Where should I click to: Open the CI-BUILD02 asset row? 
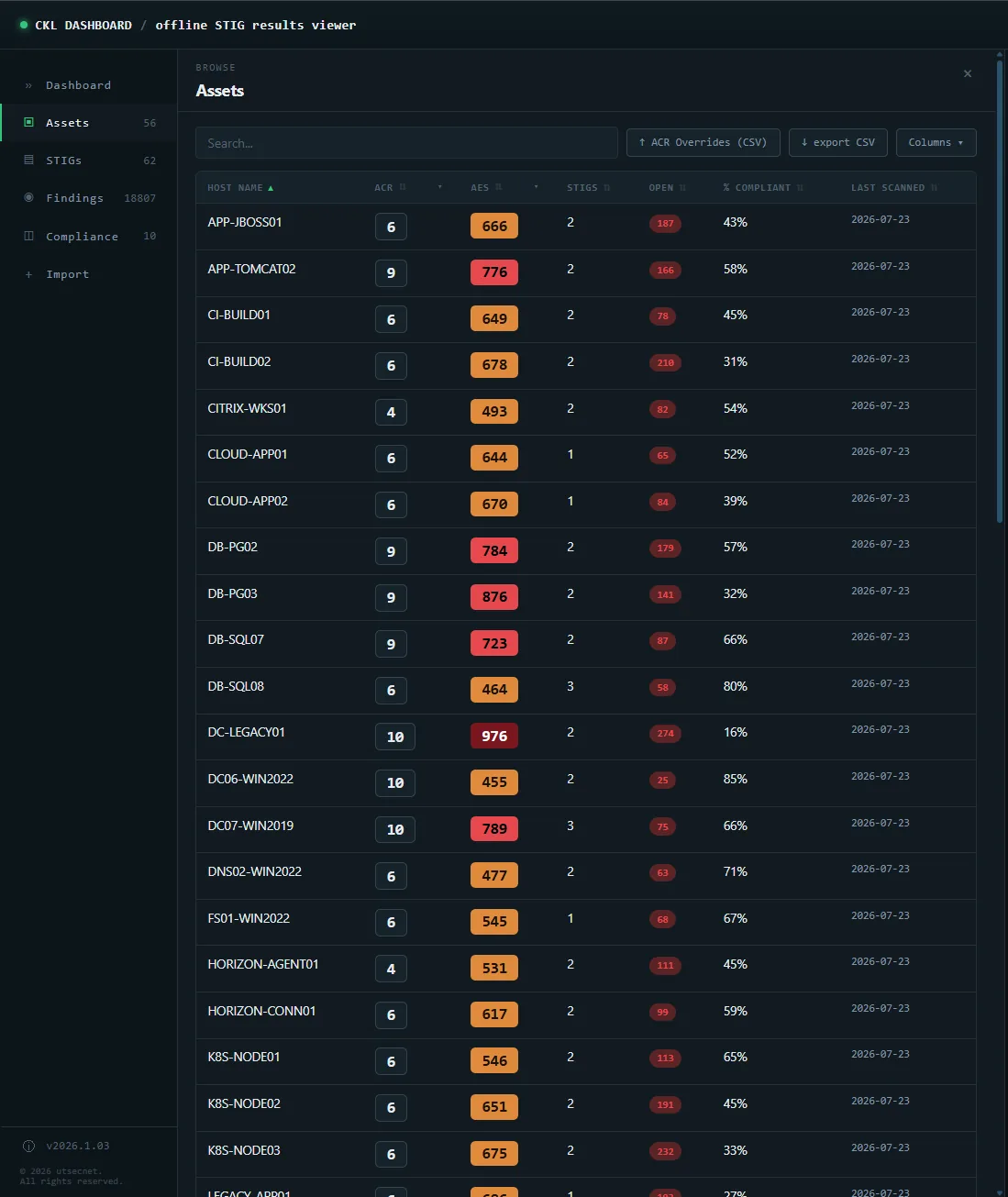pyautogui.click(x=585, y=366)
